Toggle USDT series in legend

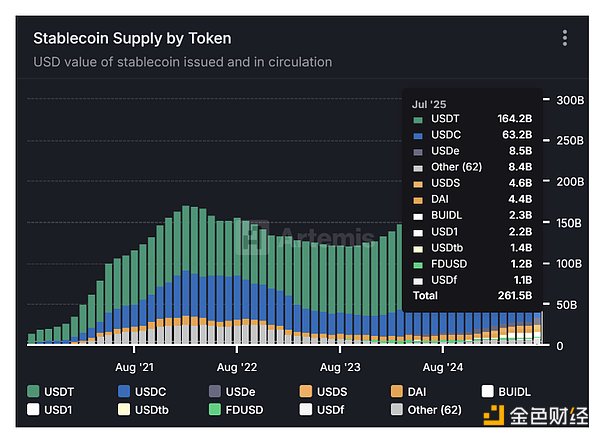coord(51,391)
